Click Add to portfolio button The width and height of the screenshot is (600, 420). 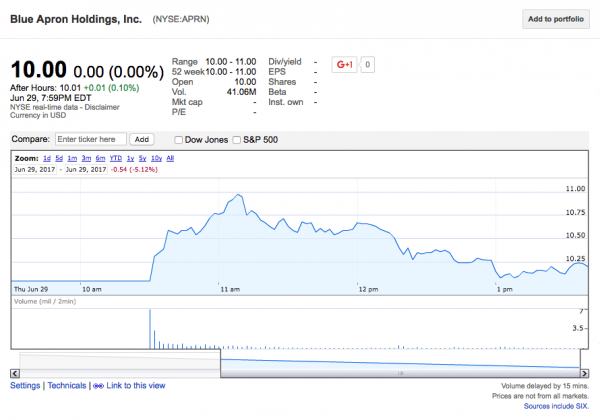click(556, 19)
